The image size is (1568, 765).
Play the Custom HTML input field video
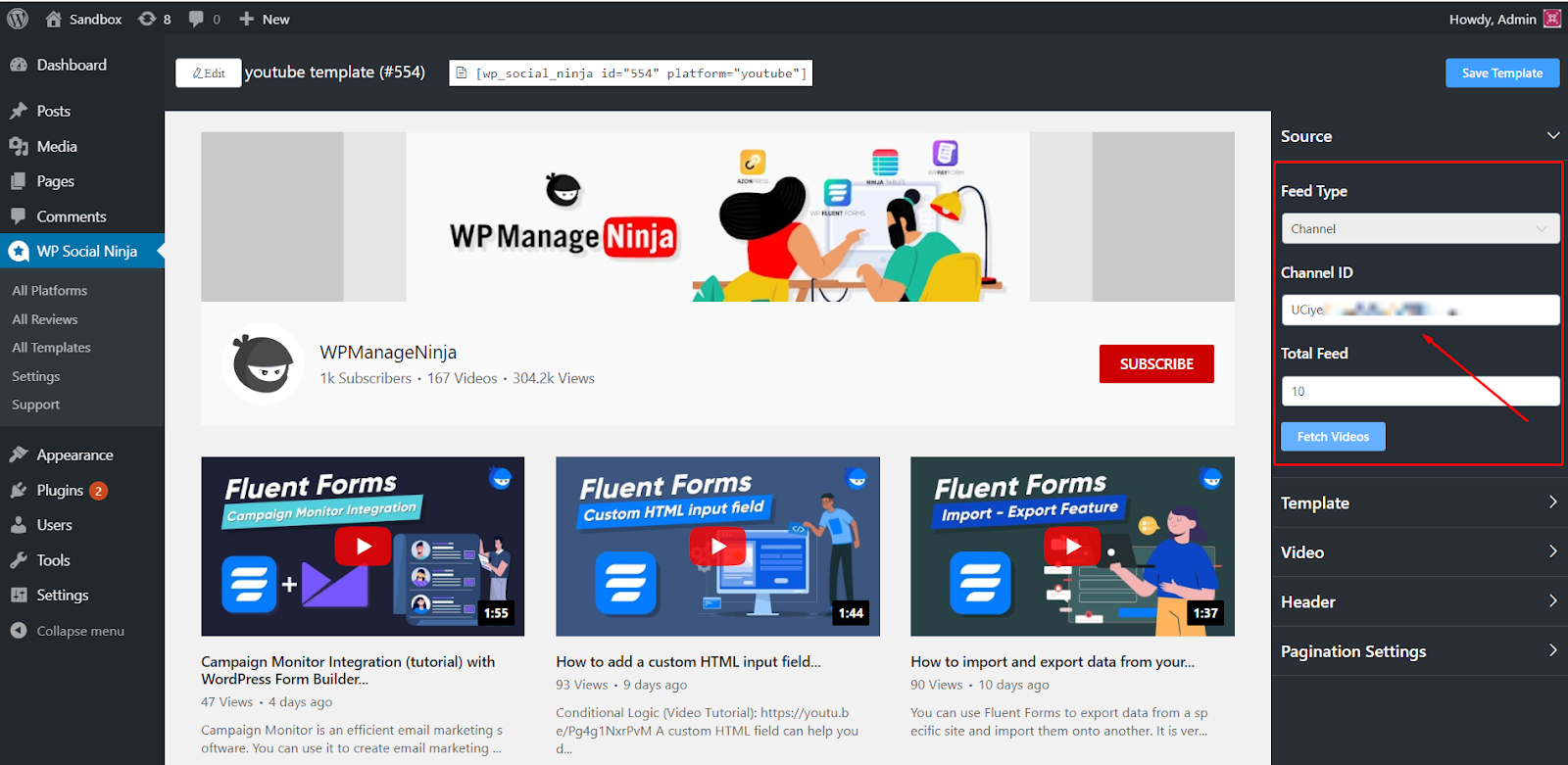coord(717,547)
